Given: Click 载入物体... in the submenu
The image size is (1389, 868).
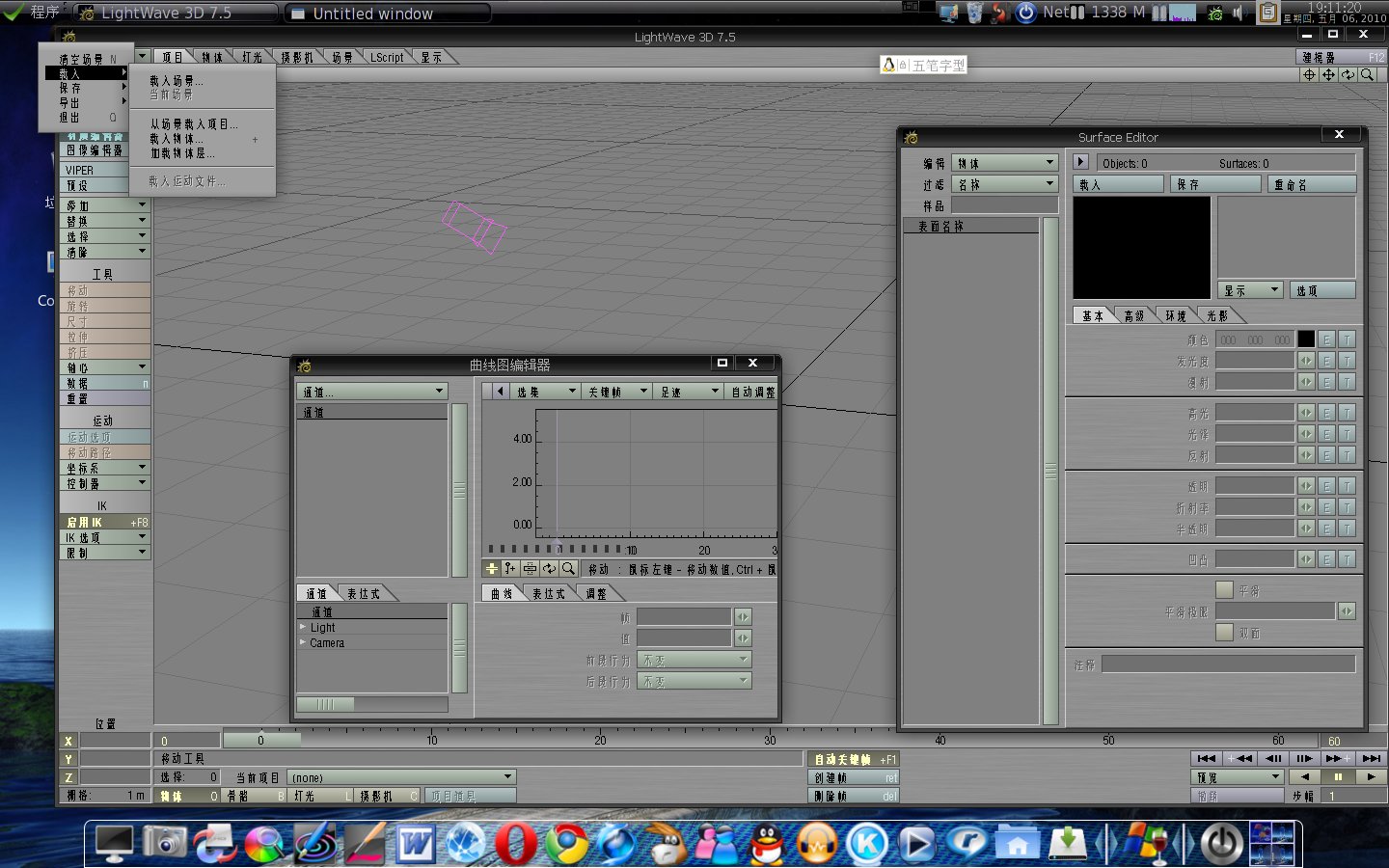Looking at the screenshot, I should pyautogui.click(x=177, y=139).
